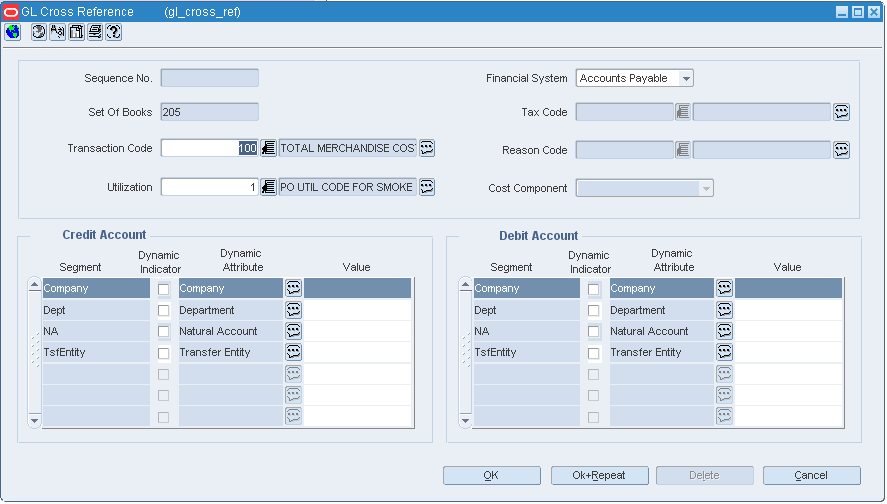Viewport: 887px width, 504px height.
Task: Click the Utilization input field
Action: 209,187
